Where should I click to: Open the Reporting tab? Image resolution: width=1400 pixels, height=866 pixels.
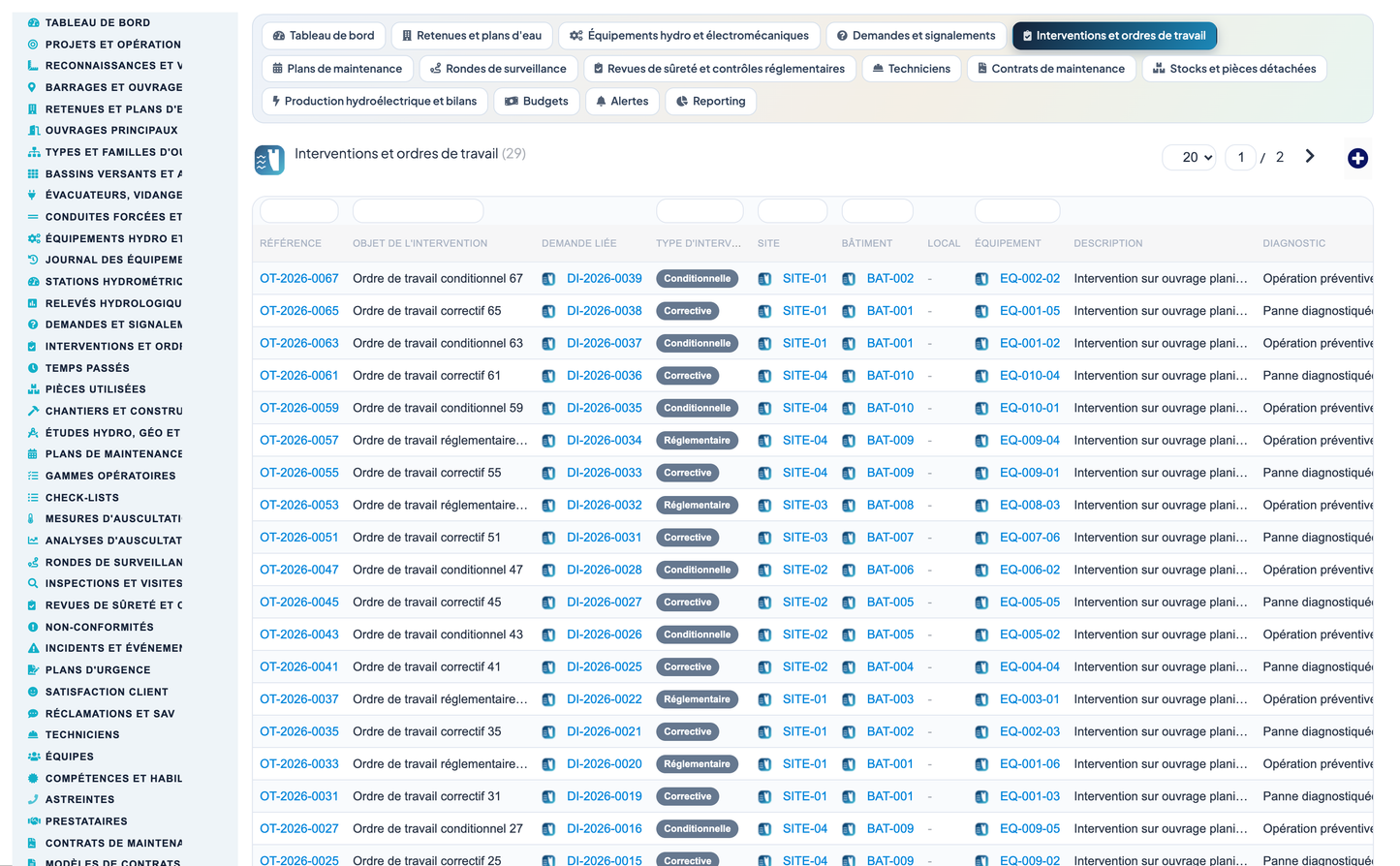tap(710, 101)
